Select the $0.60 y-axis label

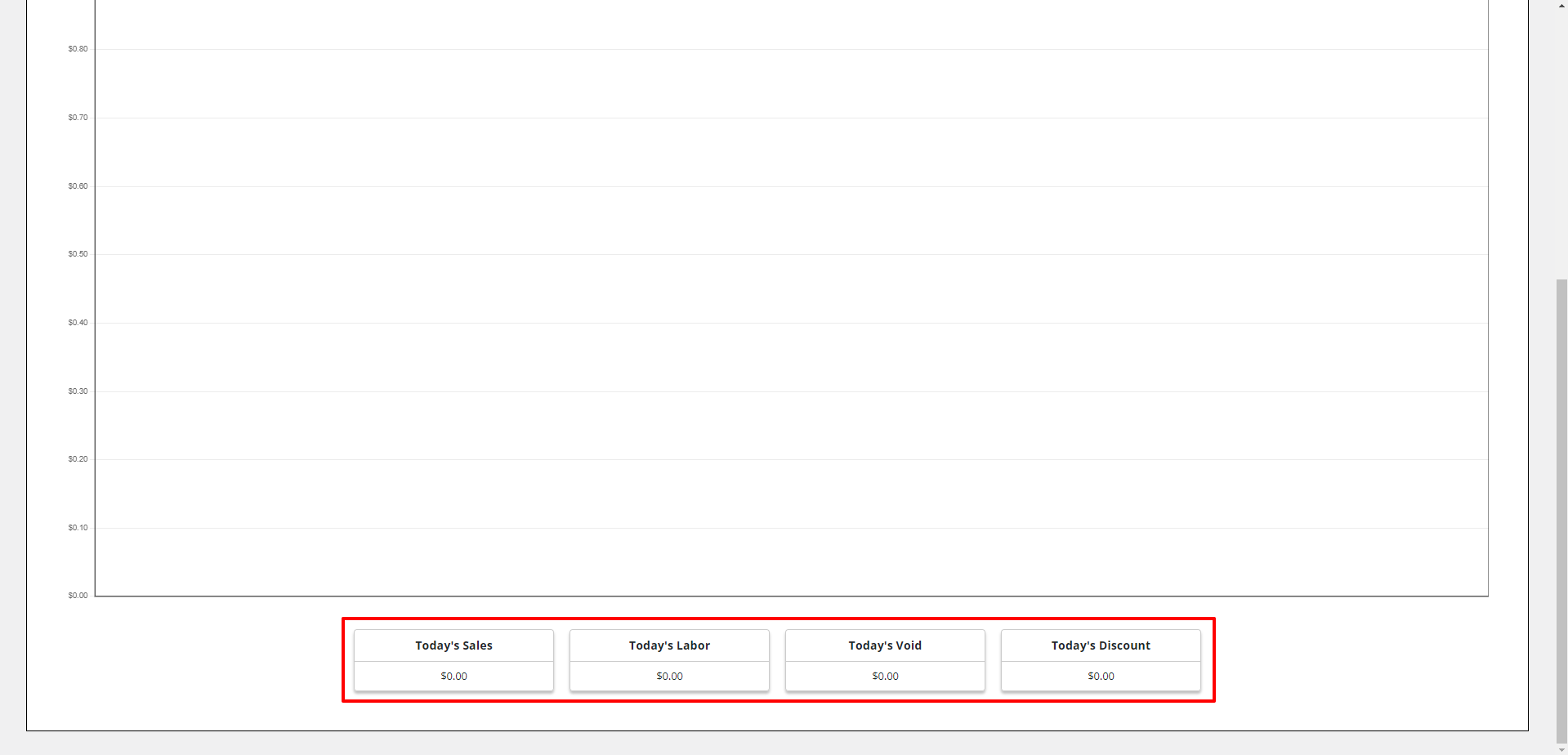click(78, 186)
